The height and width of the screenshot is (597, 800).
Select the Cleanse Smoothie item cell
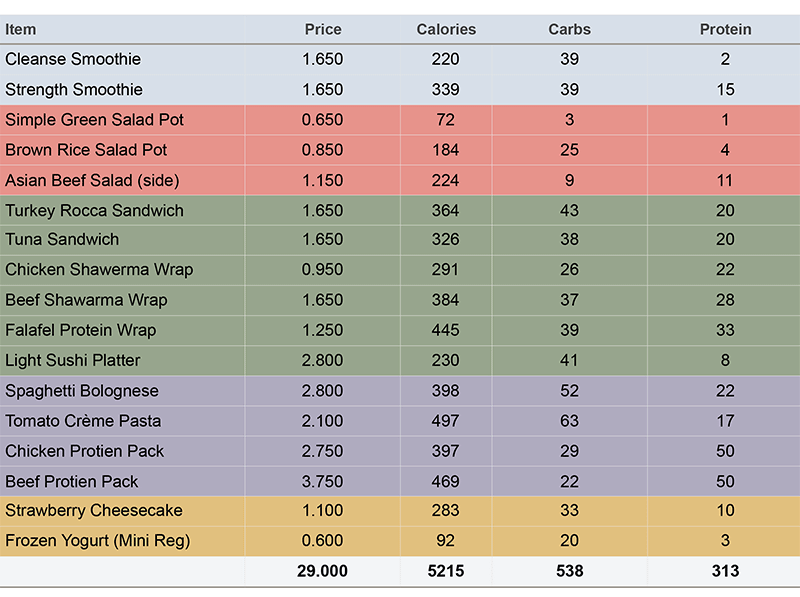pos(73,60)
